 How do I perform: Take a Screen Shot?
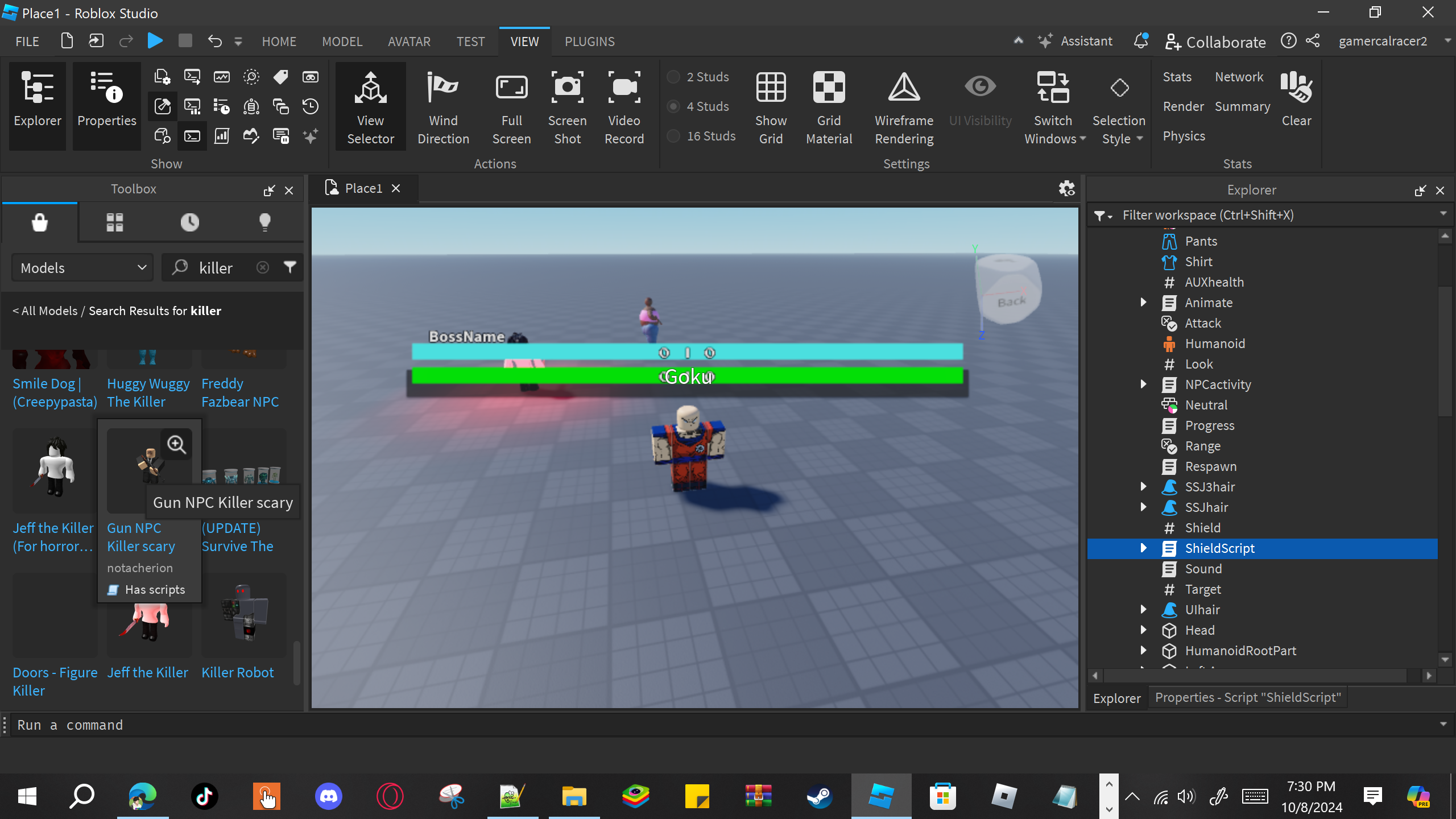[567, 106]
